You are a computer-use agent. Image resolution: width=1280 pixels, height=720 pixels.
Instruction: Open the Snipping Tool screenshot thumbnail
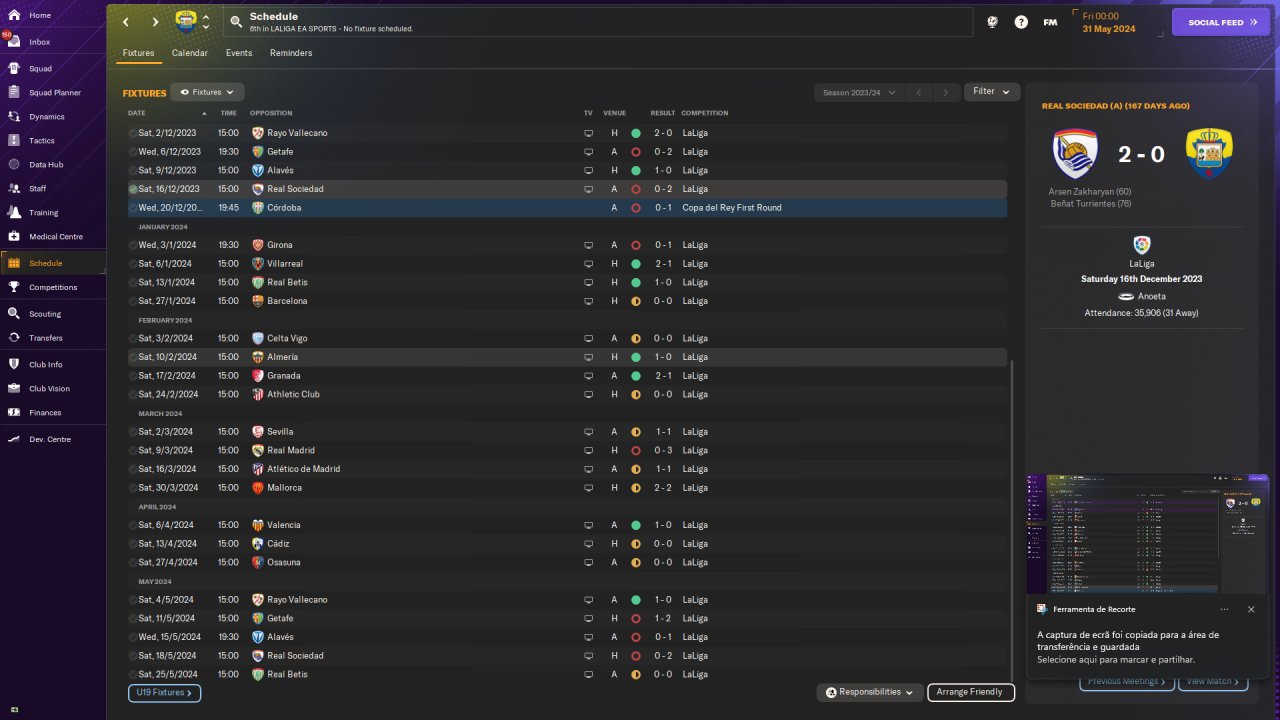[x=1147, y=532]
